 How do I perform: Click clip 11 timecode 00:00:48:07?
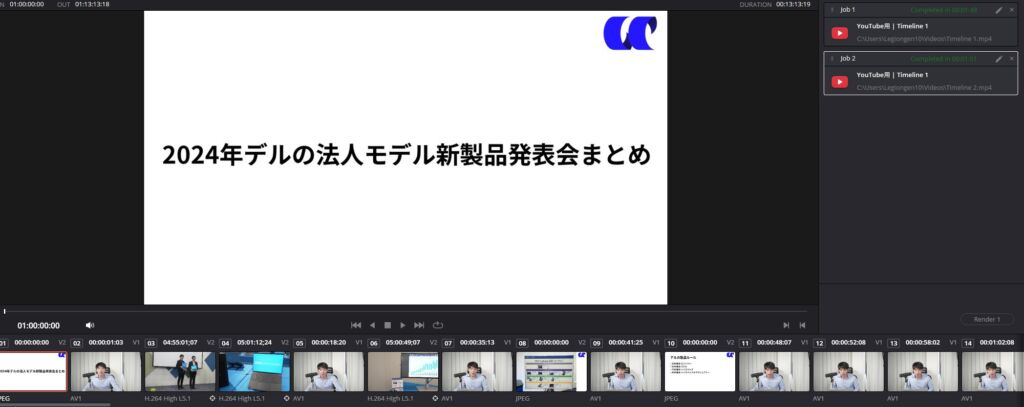point(775,342)
